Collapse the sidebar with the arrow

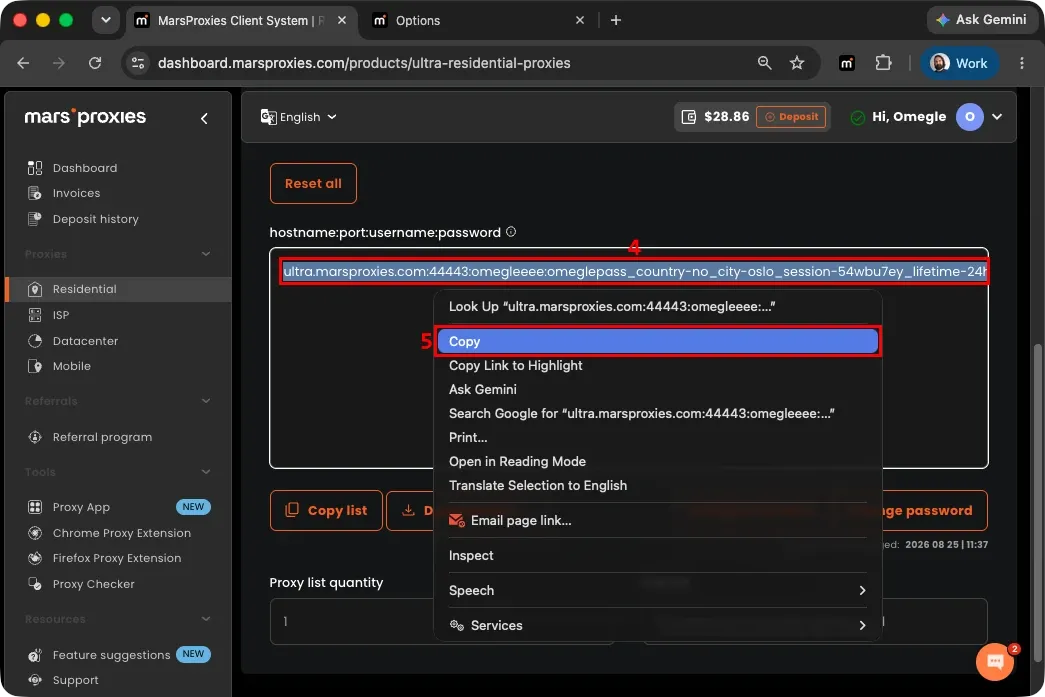point(204,119)
